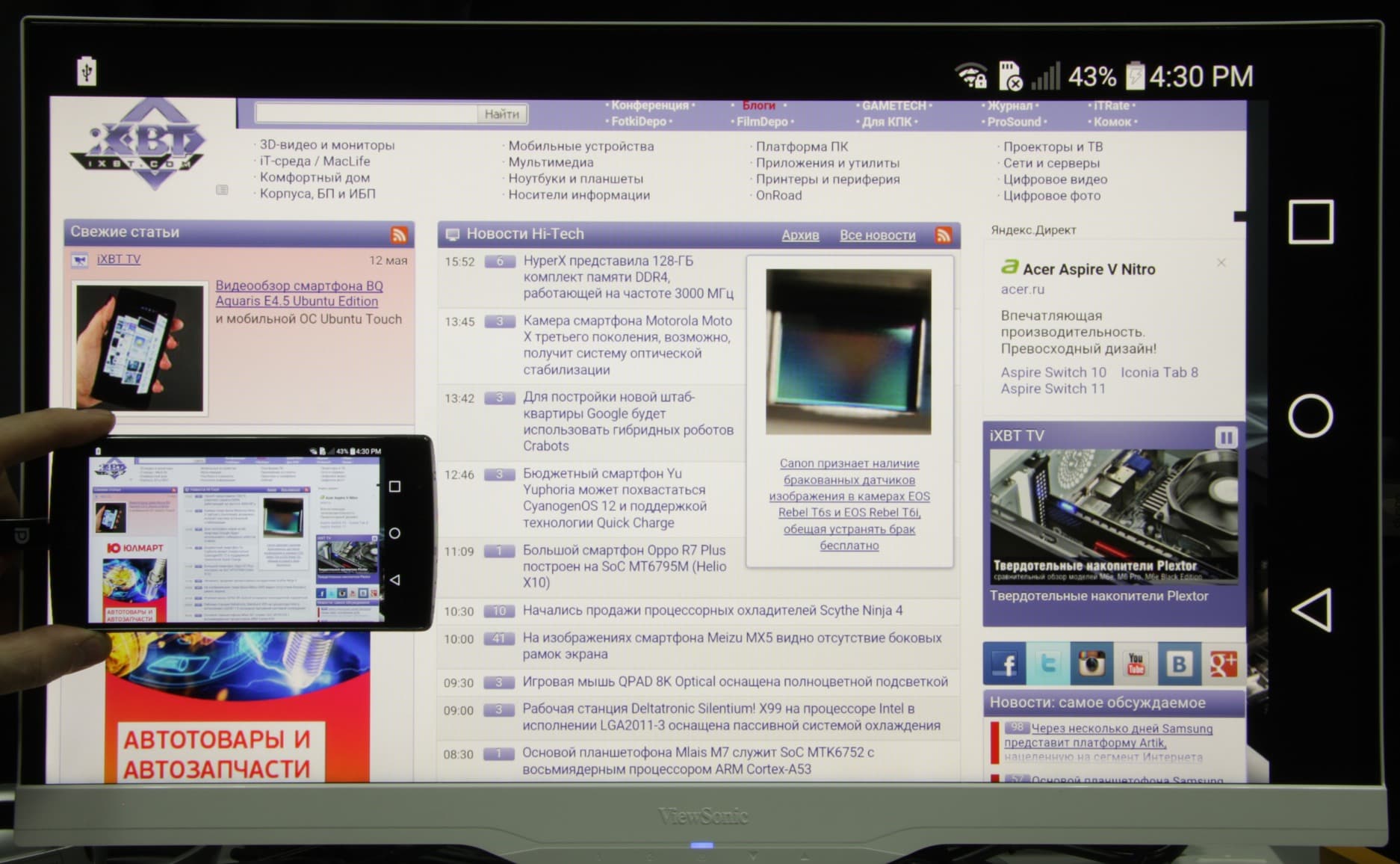Open the Canon image sensor photo thumbnail

click(849, 351)
